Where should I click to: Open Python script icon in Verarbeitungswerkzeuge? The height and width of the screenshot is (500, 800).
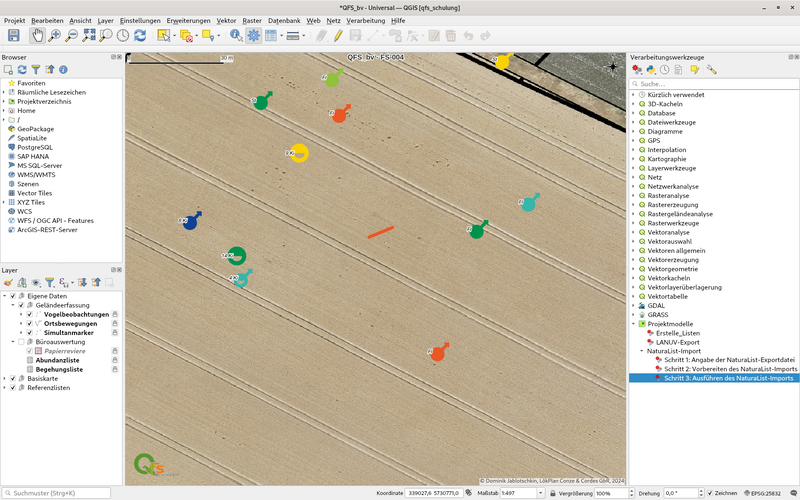point(651,69)
